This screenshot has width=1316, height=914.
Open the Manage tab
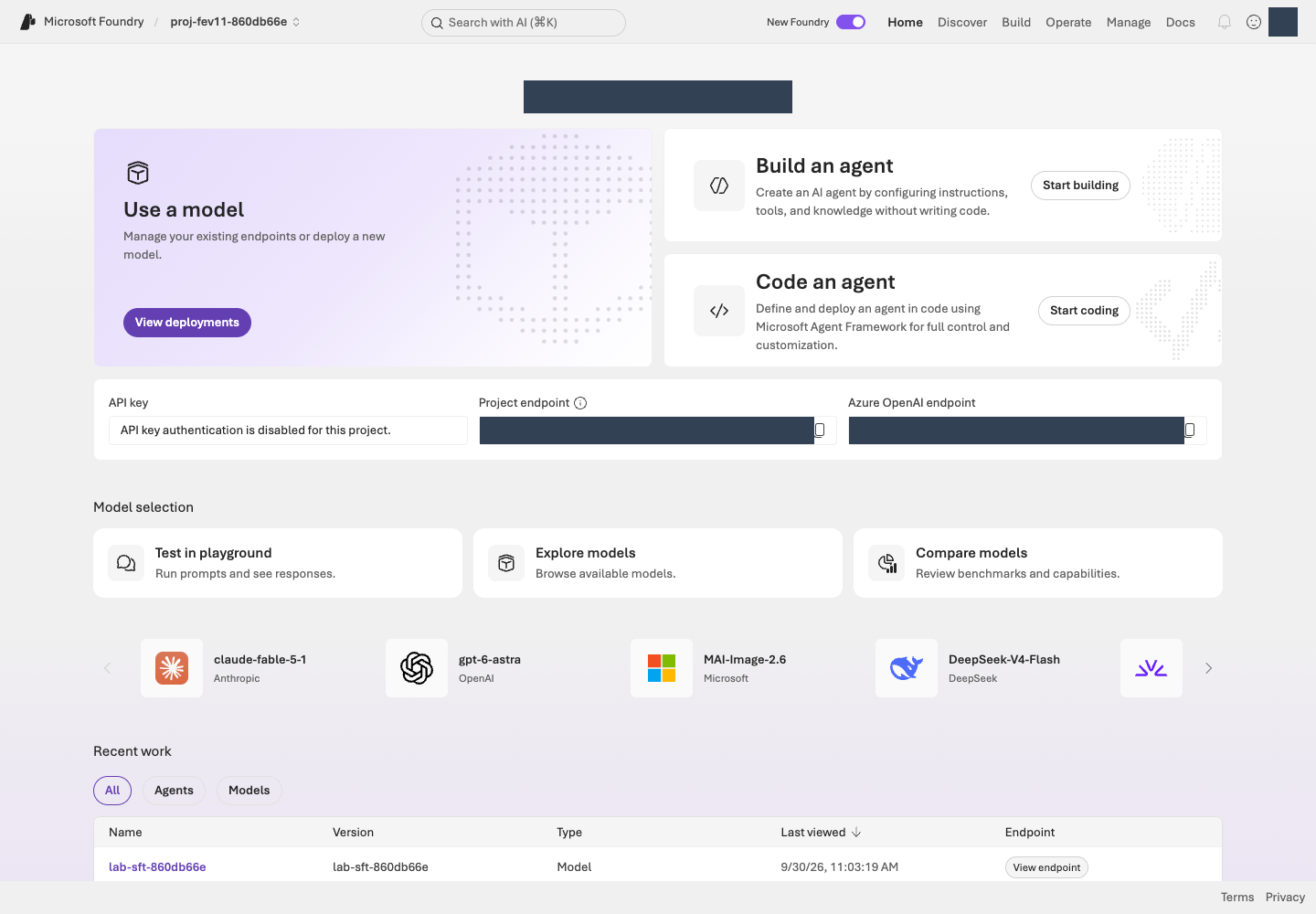click(1129, 22)
